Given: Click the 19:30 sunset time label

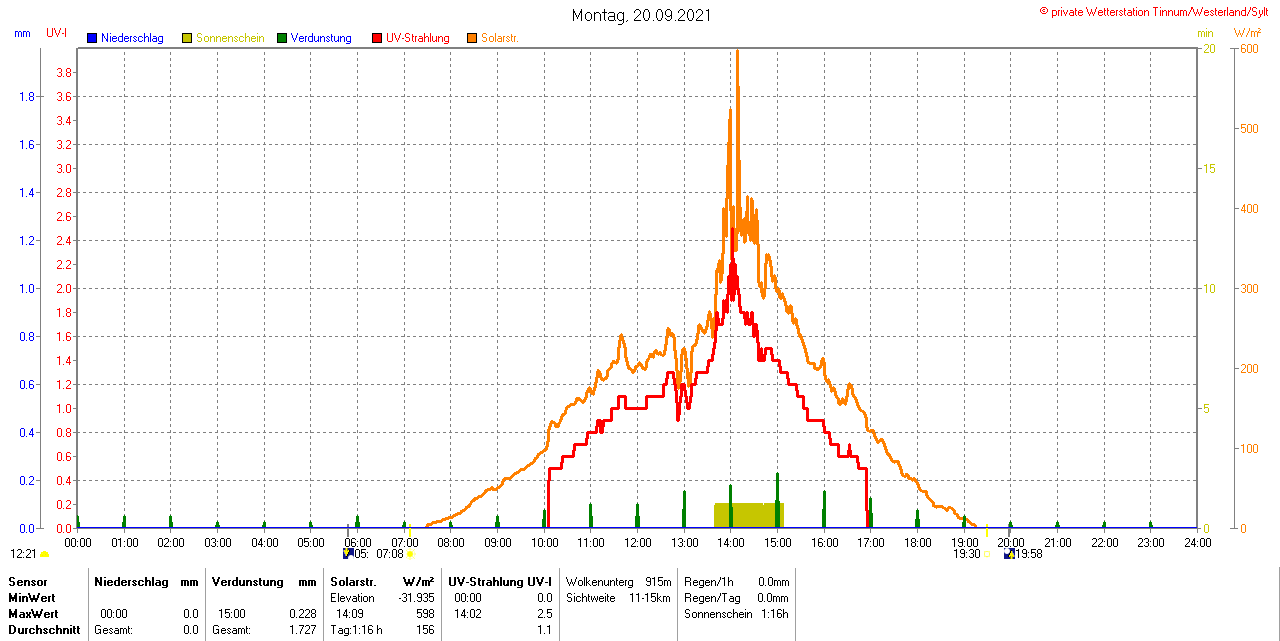Looking at the screenshot, I should (x=966, y=554).
